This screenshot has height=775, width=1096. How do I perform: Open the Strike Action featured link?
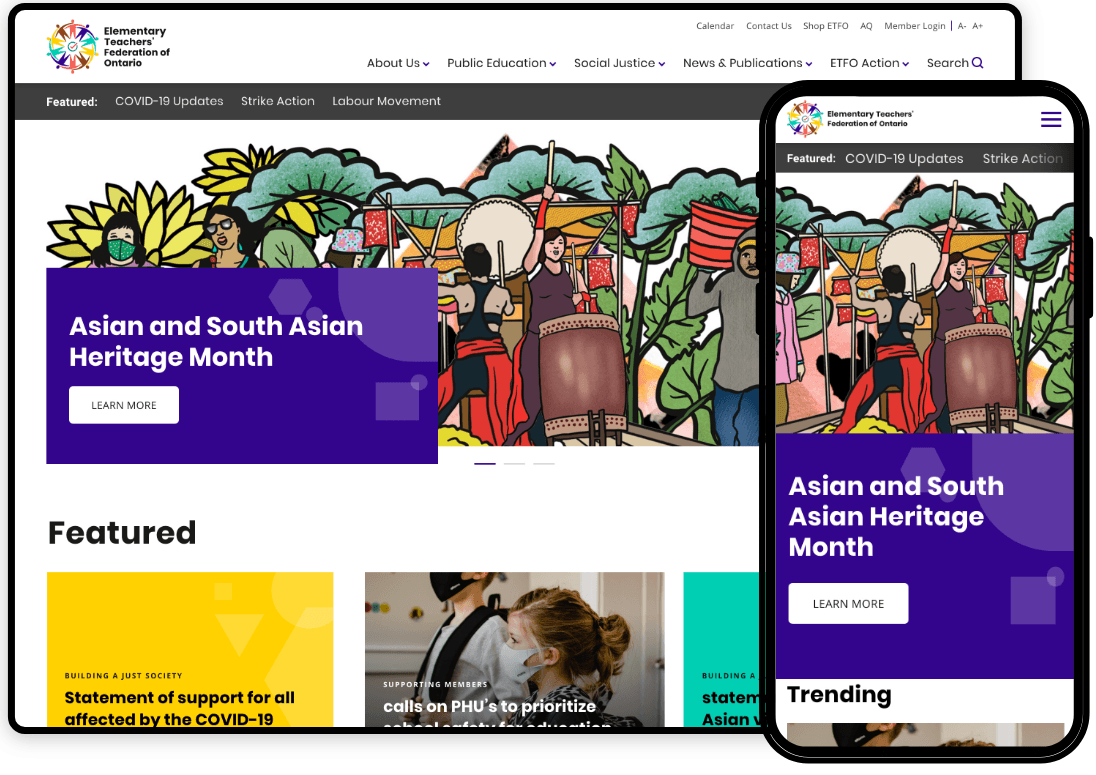(x=277, y=101)
